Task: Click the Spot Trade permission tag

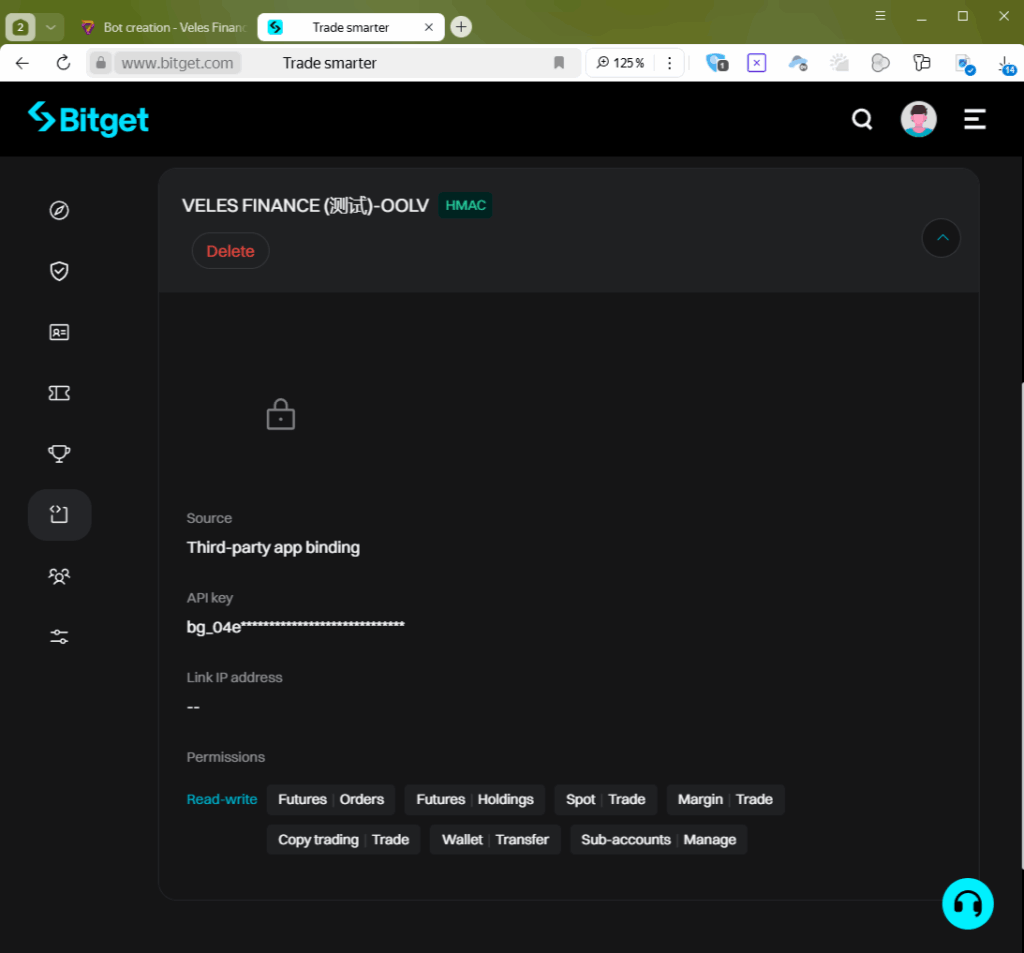Action: [x=605, y=800]
